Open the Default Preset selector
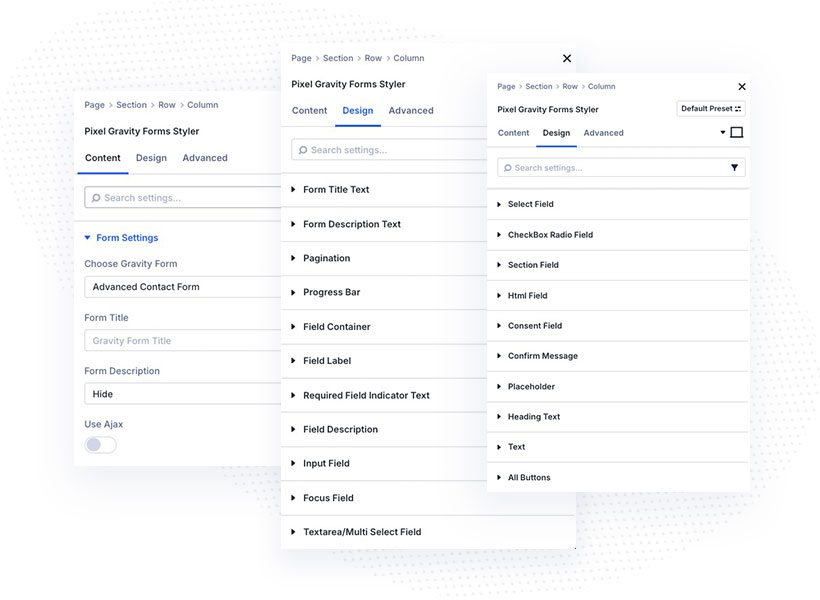Image resolution: width=820 pixels, height=600 pixels. click(x=711, y=109)
